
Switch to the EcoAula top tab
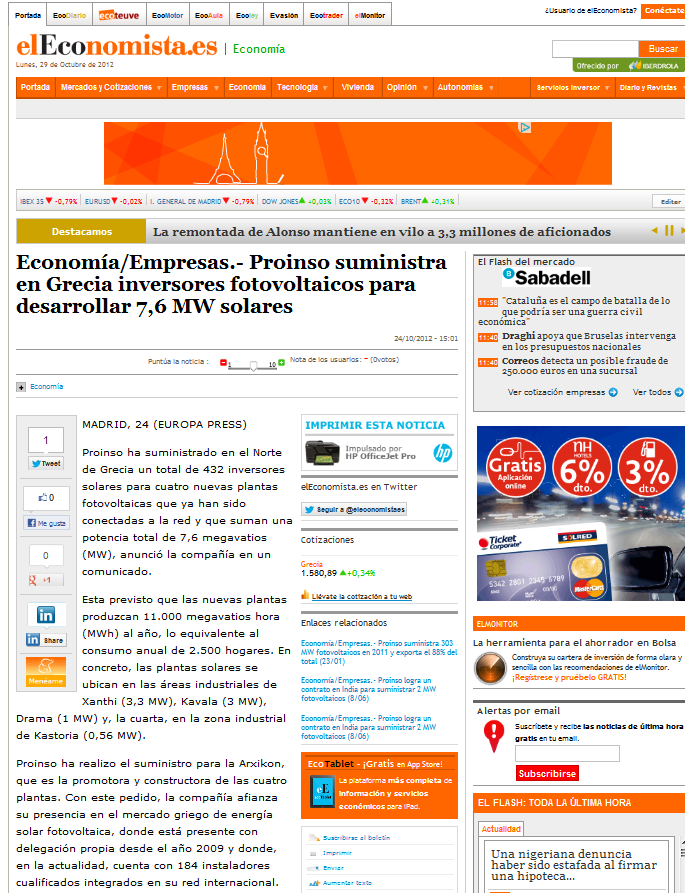(x=209, y=15)
